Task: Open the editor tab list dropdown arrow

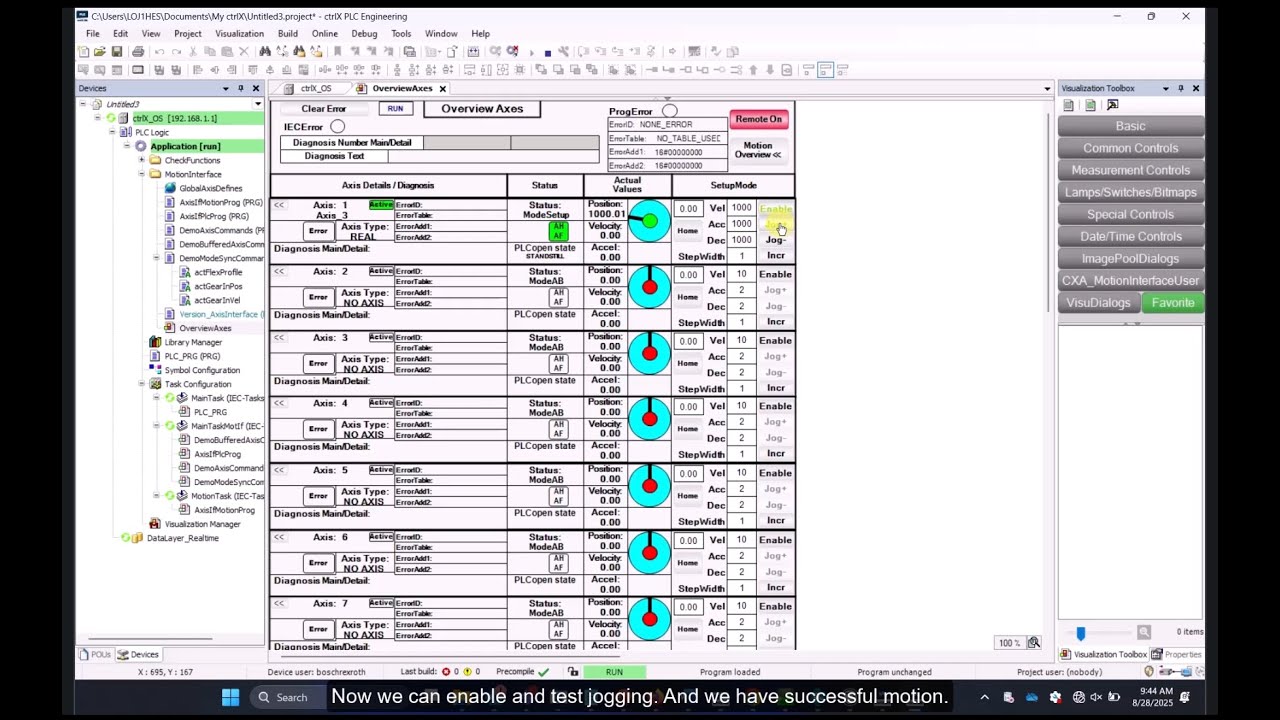Action: pos(1047,89)
